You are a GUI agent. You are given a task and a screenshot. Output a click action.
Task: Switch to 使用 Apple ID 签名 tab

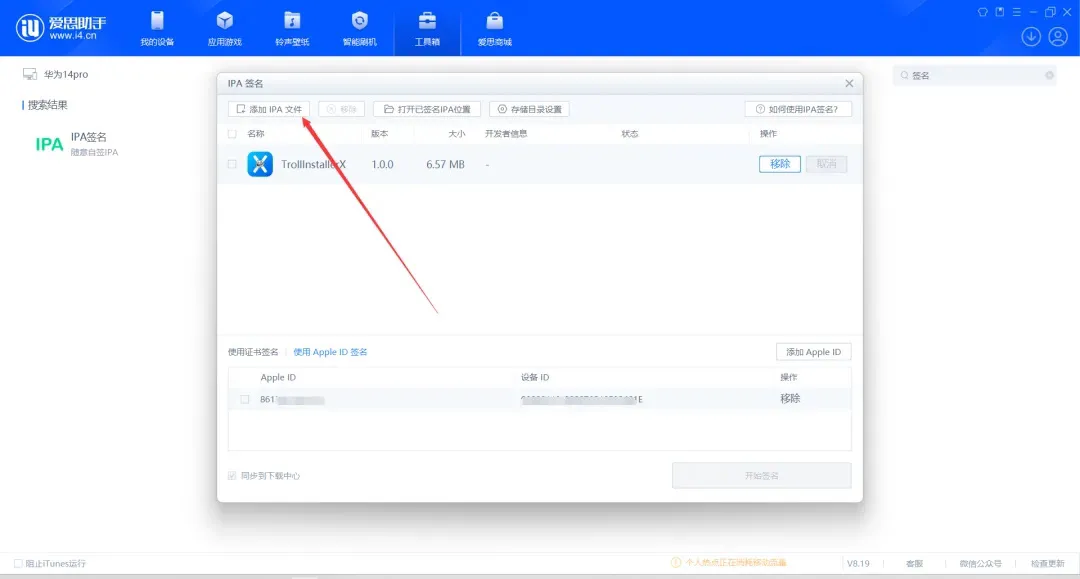click(330, 352)
